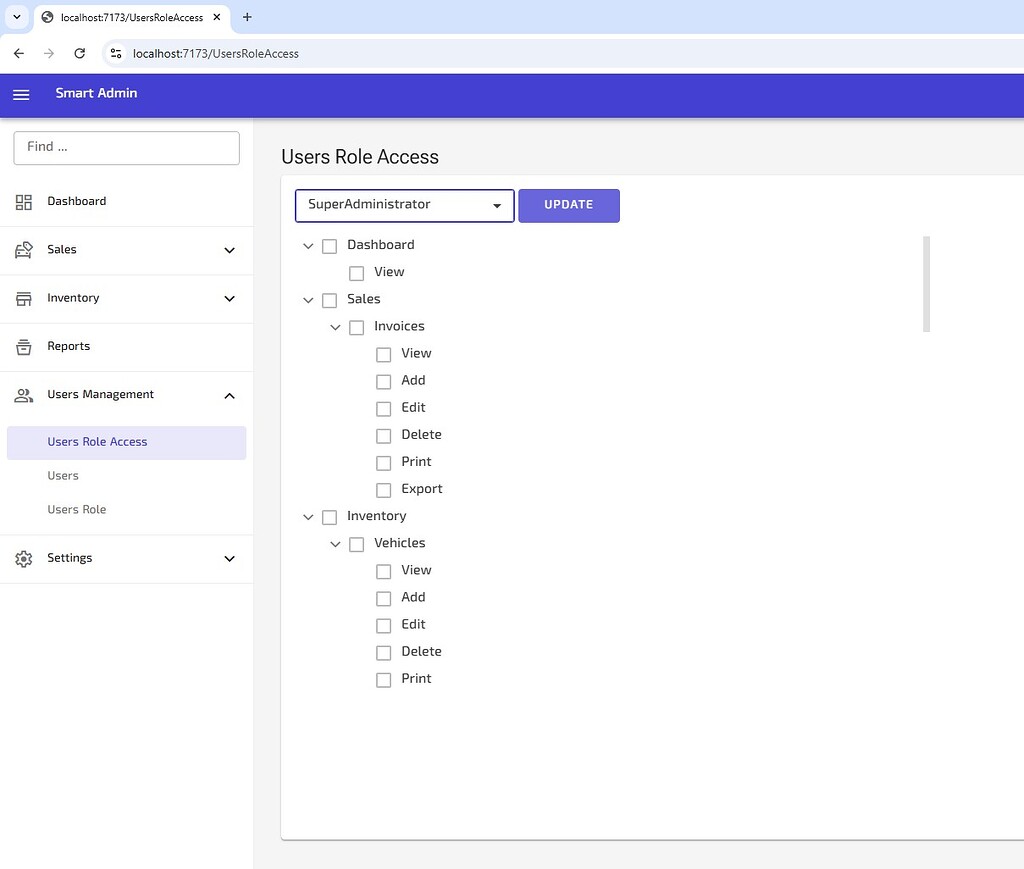Image resolution: width=1024 pixels, height=869 pixels.
Task: Expand the Settings sidebar chevron
Action: (229, 559)
